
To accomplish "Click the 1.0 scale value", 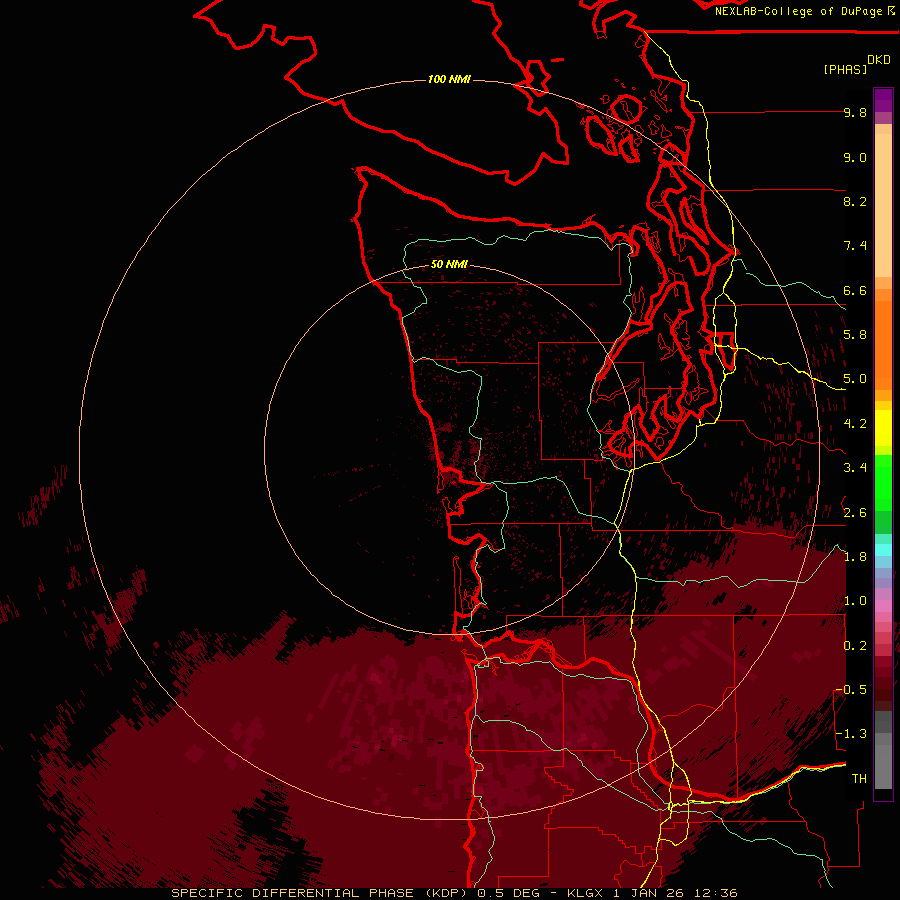I will click(x=855, y=600).
